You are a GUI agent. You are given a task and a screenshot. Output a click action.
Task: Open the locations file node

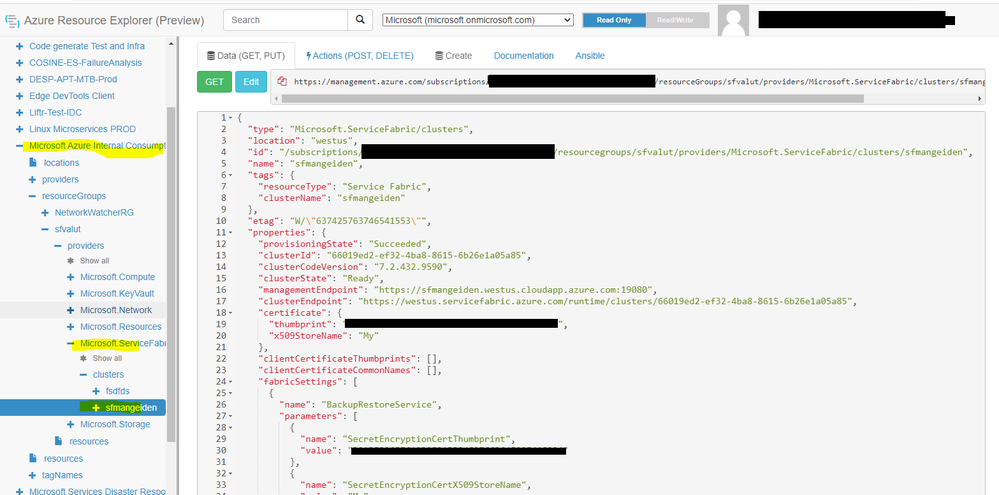coord(61,163)
